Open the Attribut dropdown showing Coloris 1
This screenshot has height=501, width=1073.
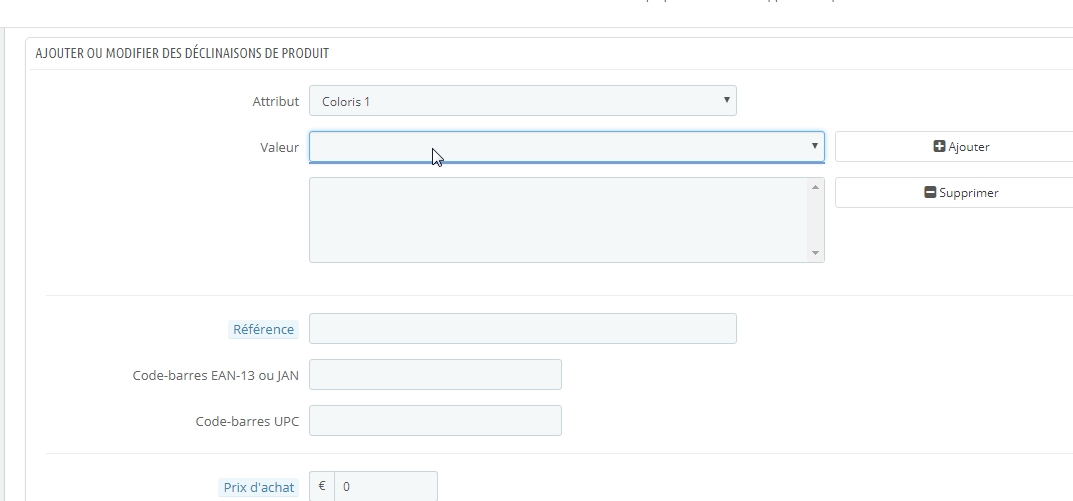(523, 101)
